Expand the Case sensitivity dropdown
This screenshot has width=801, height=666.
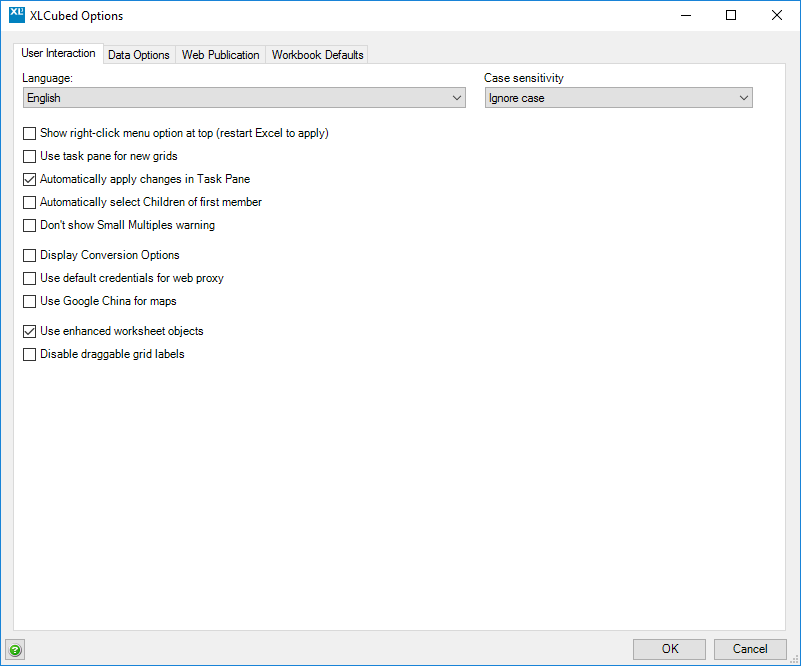[619, 98]
